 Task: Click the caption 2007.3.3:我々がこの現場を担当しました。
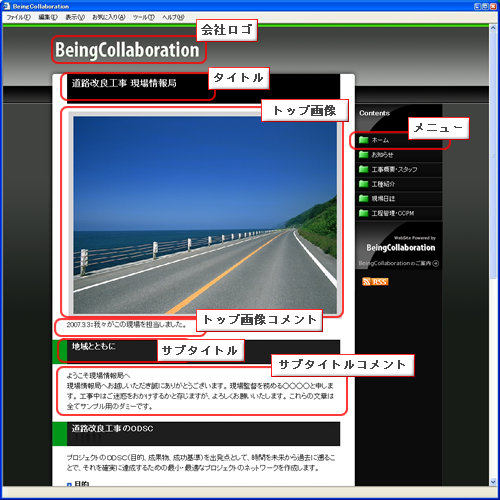click(127, 324)
